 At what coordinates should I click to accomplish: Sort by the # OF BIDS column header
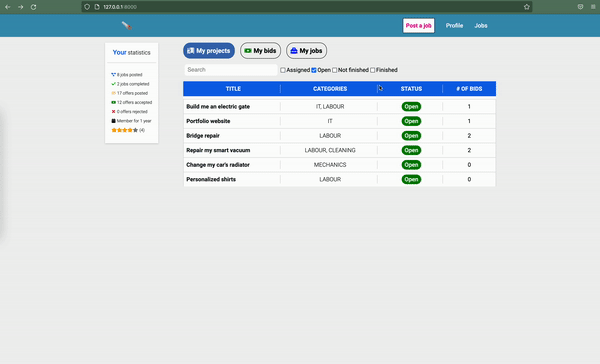point(469,89)
